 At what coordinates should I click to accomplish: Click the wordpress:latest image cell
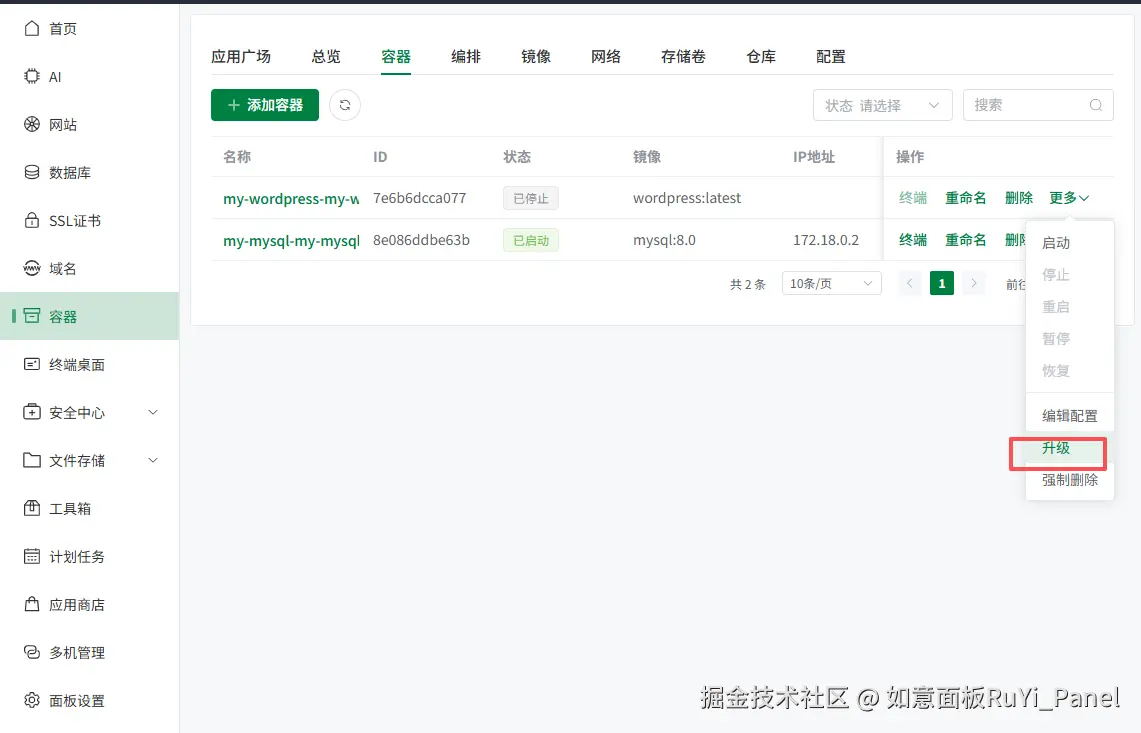[687, 198]
